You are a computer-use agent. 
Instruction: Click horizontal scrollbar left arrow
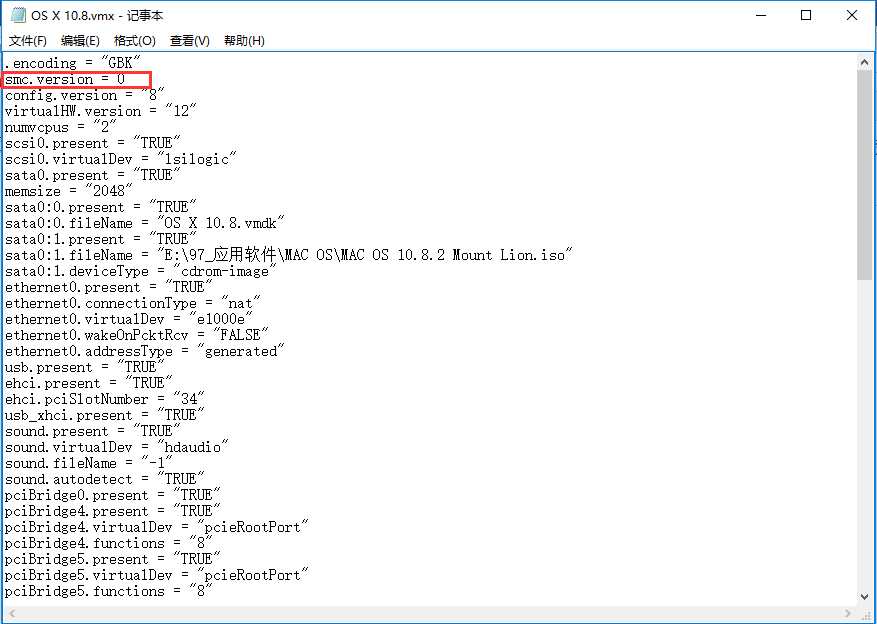click(x=12, y=613)
